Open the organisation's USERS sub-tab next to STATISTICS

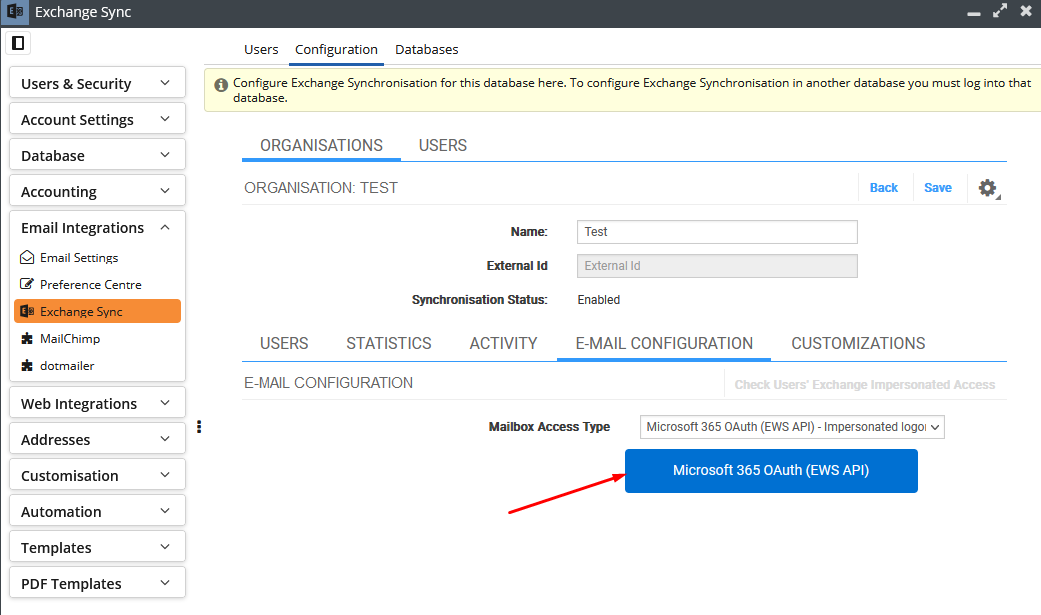[x=284, y=343]
